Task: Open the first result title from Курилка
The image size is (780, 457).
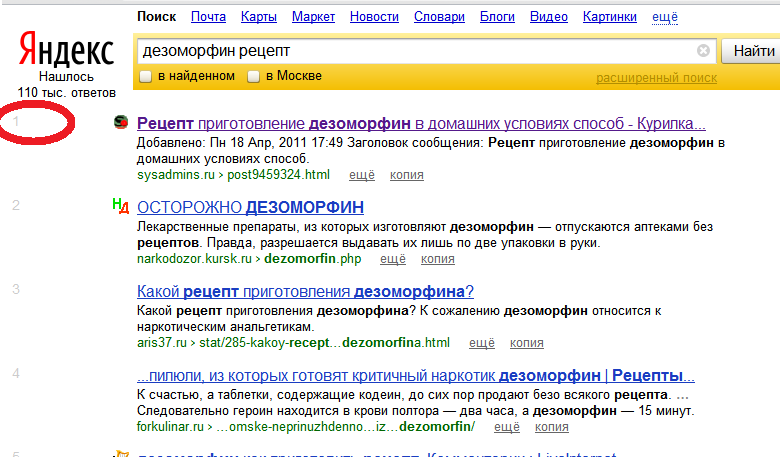Action: pyautogui.click(x=421, y=123)
